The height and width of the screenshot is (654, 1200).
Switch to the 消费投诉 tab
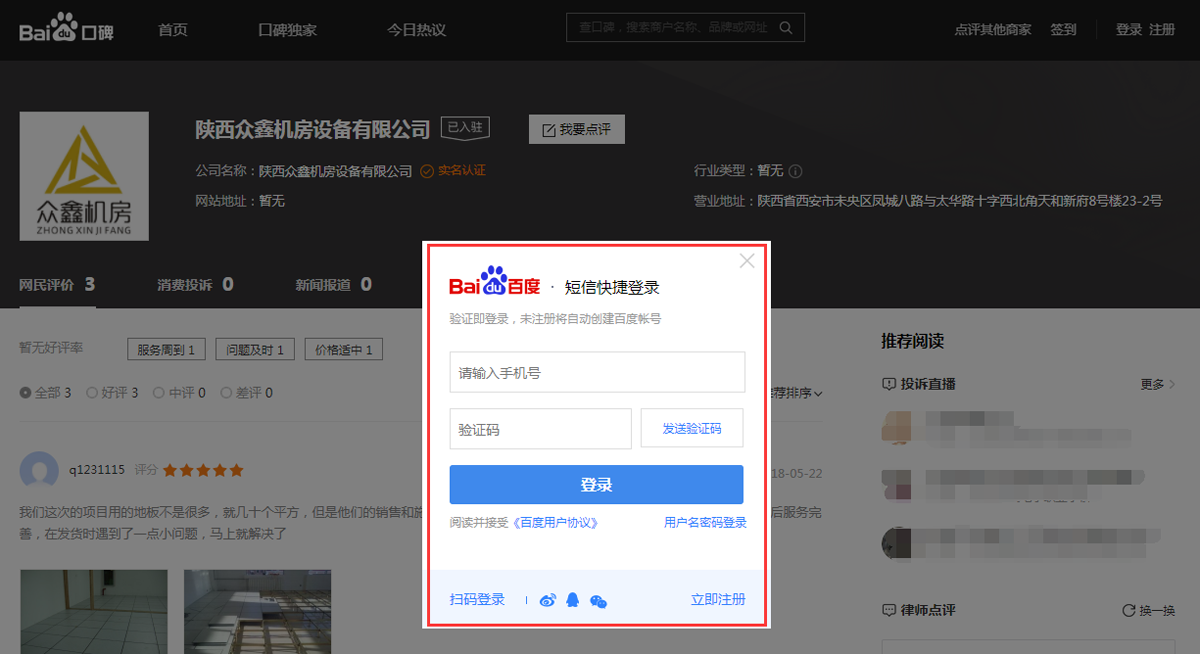click(194, 285)
